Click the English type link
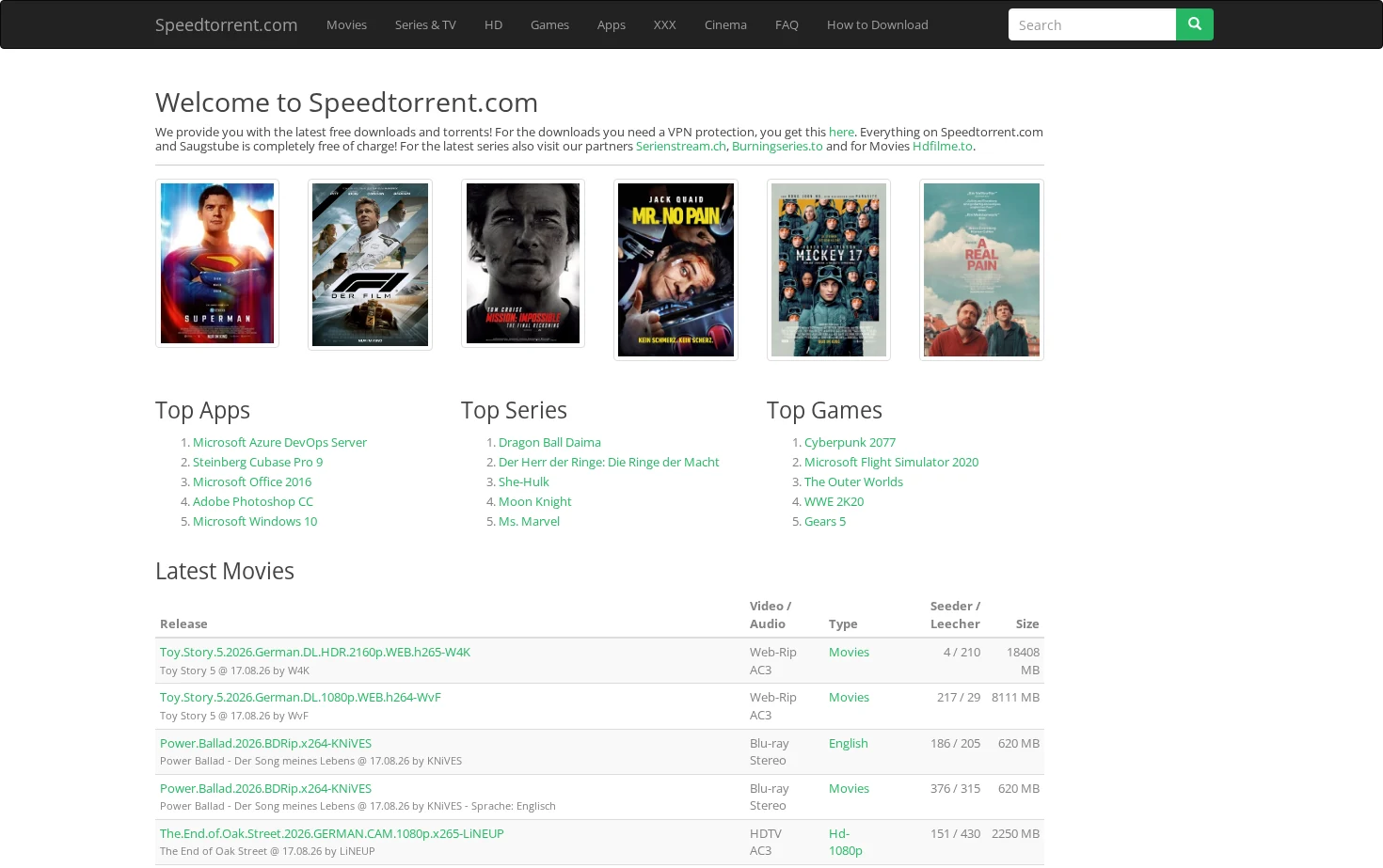The height and width of the screenshot is (868, 1383). 849,743
